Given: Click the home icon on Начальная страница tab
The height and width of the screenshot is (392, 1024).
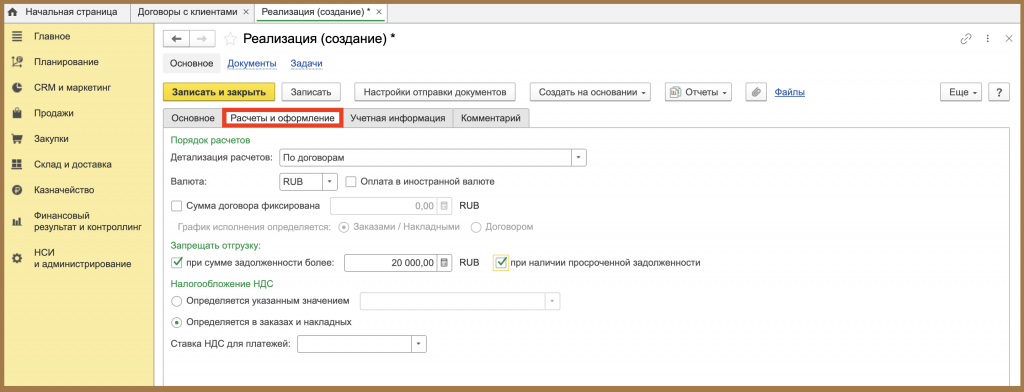Looking at the screenshot, I should coord(12,12).
